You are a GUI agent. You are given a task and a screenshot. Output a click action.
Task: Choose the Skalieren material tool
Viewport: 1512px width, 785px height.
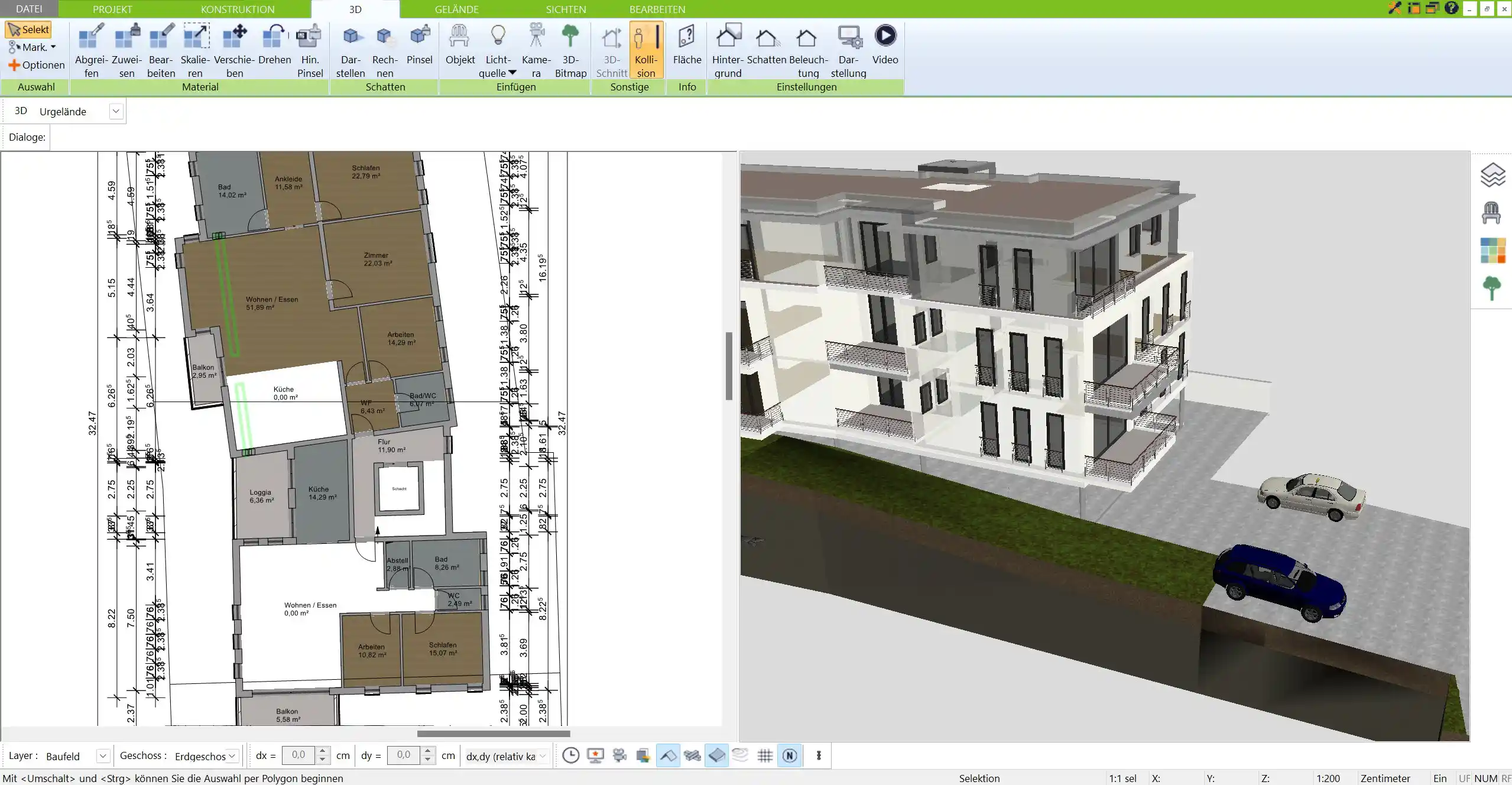pos(195,51)
